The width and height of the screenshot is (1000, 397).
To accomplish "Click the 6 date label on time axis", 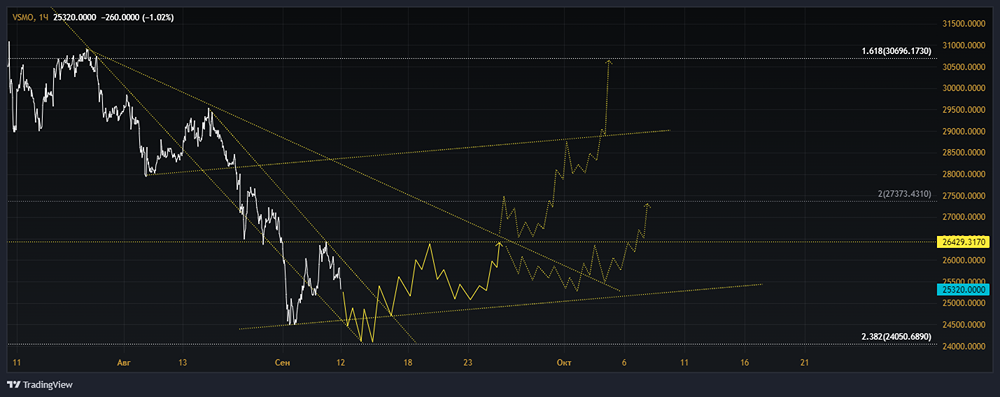I will tap(624, 363).
